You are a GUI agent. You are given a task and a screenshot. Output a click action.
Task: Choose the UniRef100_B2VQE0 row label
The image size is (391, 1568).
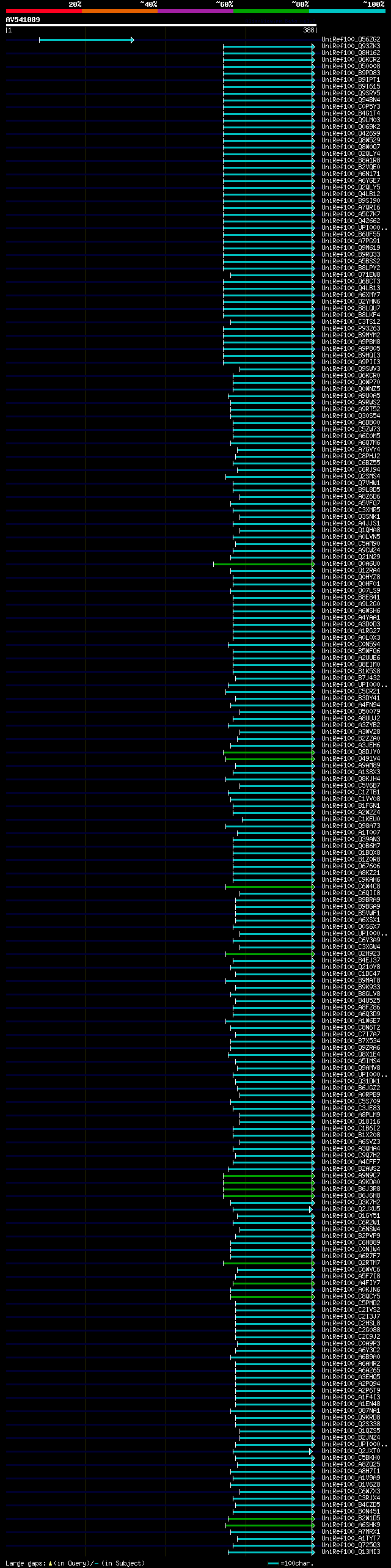pos(351,167)
